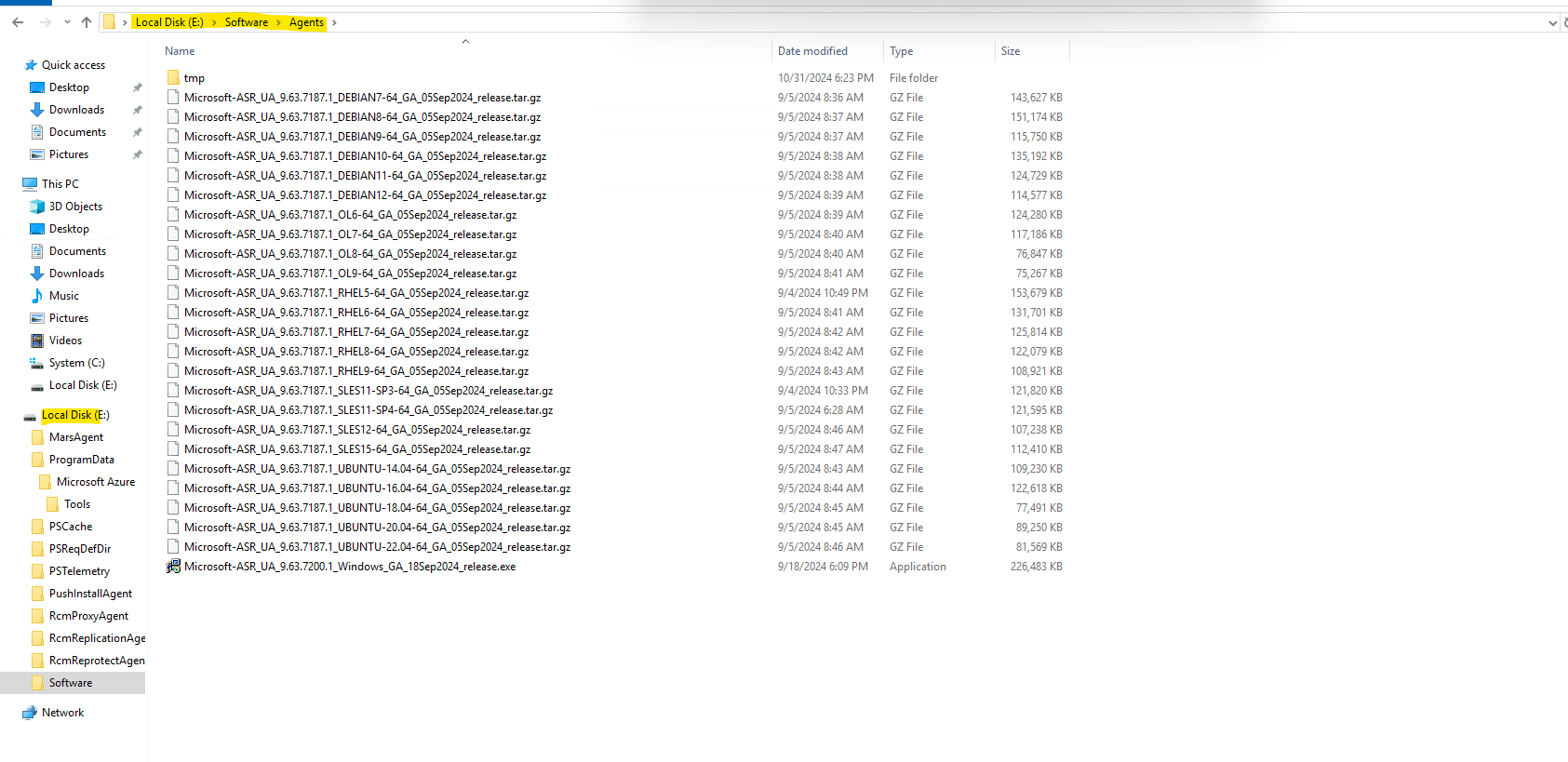Open Music folder note icon
Viewport: 1568px width, 762px height.
point(37,296)
